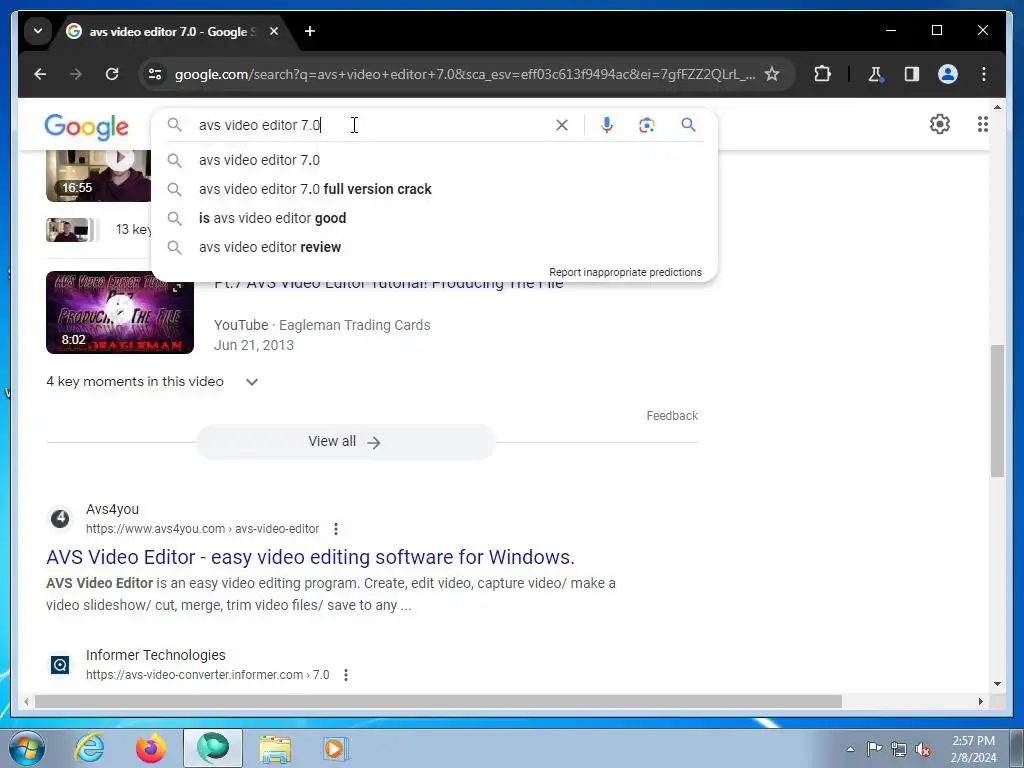The image size is (1024, 768).
Task: Open the tab search dropdown
Action: pos(38,31)
